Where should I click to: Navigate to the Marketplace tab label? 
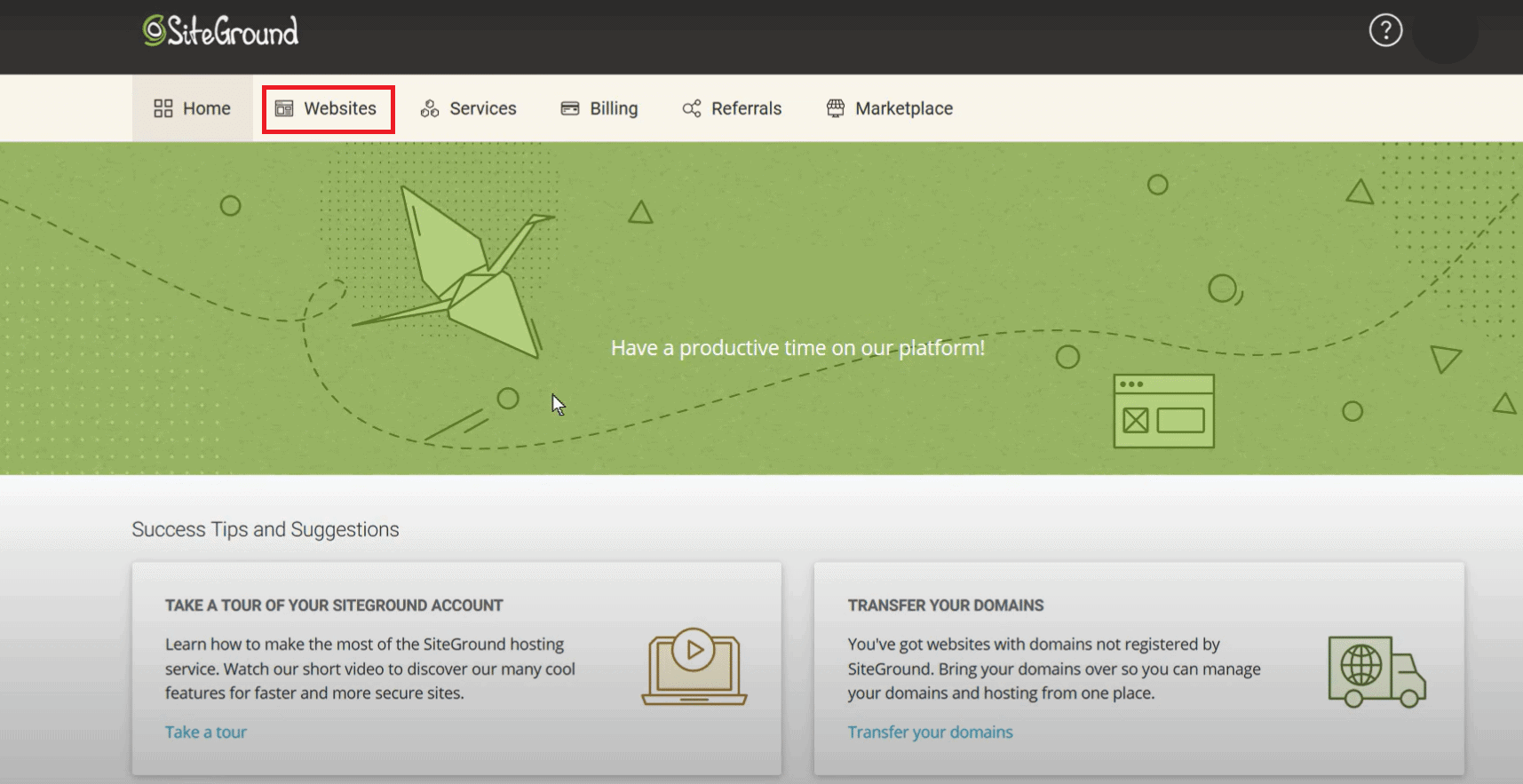click(x=903, y=108)
